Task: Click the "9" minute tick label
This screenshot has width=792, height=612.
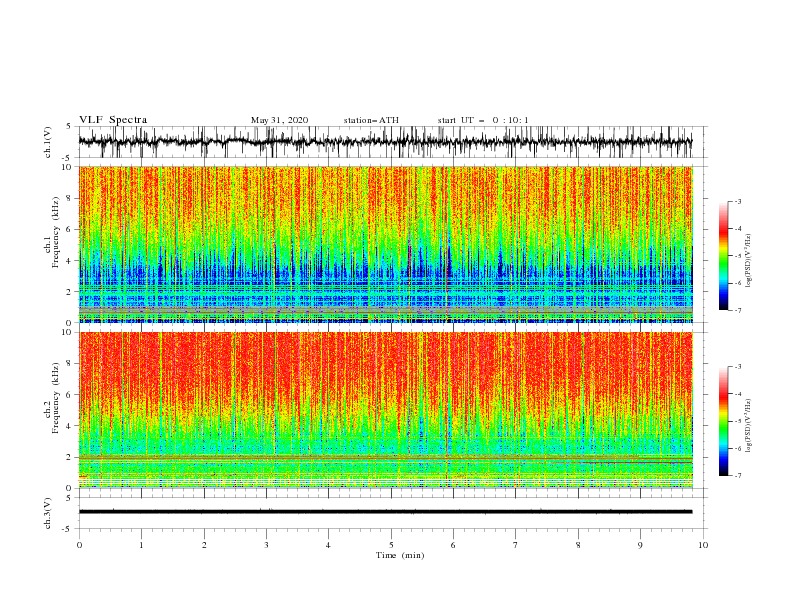Action: click(640, 545)
